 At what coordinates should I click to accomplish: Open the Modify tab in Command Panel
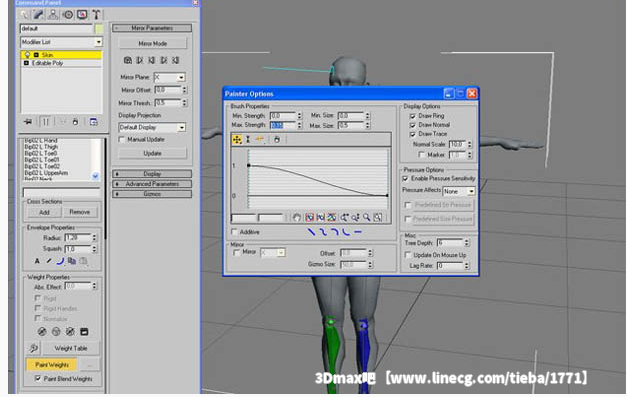coord(39,15)
